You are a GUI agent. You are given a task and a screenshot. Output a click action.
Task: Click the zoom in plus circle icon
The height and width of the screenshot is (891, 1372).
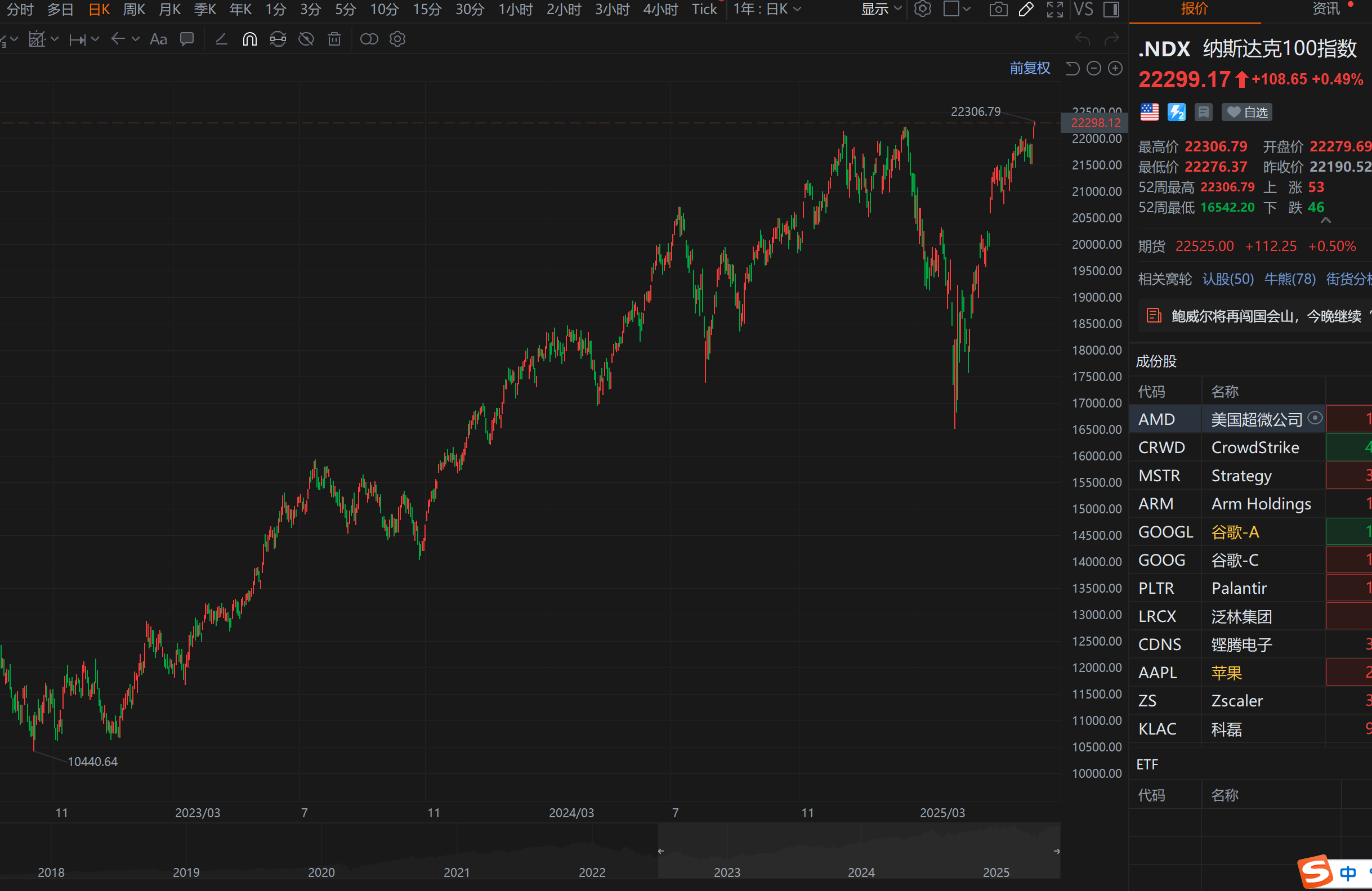(x=1115, y=69)
